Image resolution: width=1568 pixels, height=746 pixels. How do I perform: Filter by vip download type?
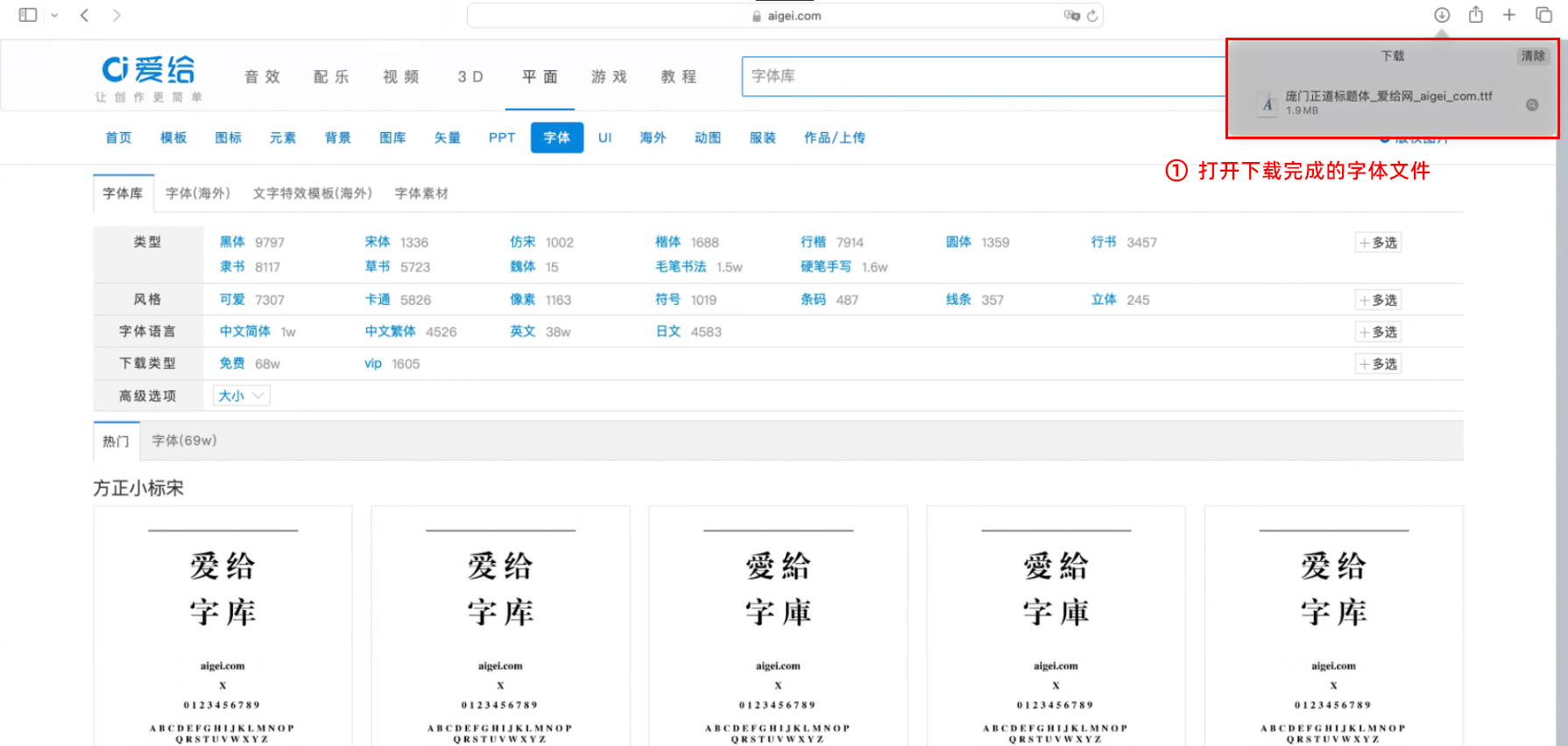pos(373,363)
